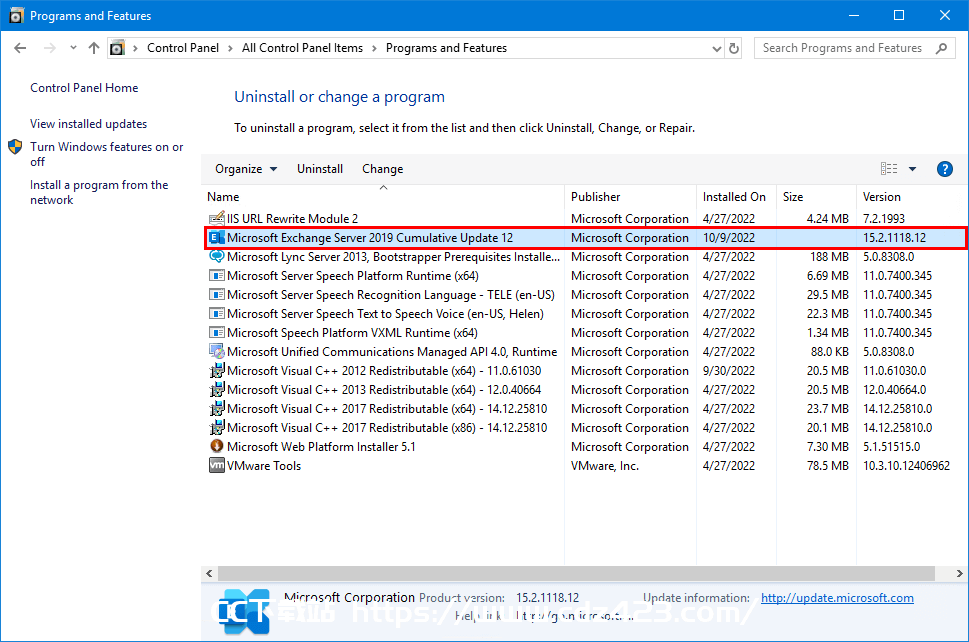Click the IIS URL Rewrite Module 2 icon
This screenshot has width=969, height=642.
point(216,218)
